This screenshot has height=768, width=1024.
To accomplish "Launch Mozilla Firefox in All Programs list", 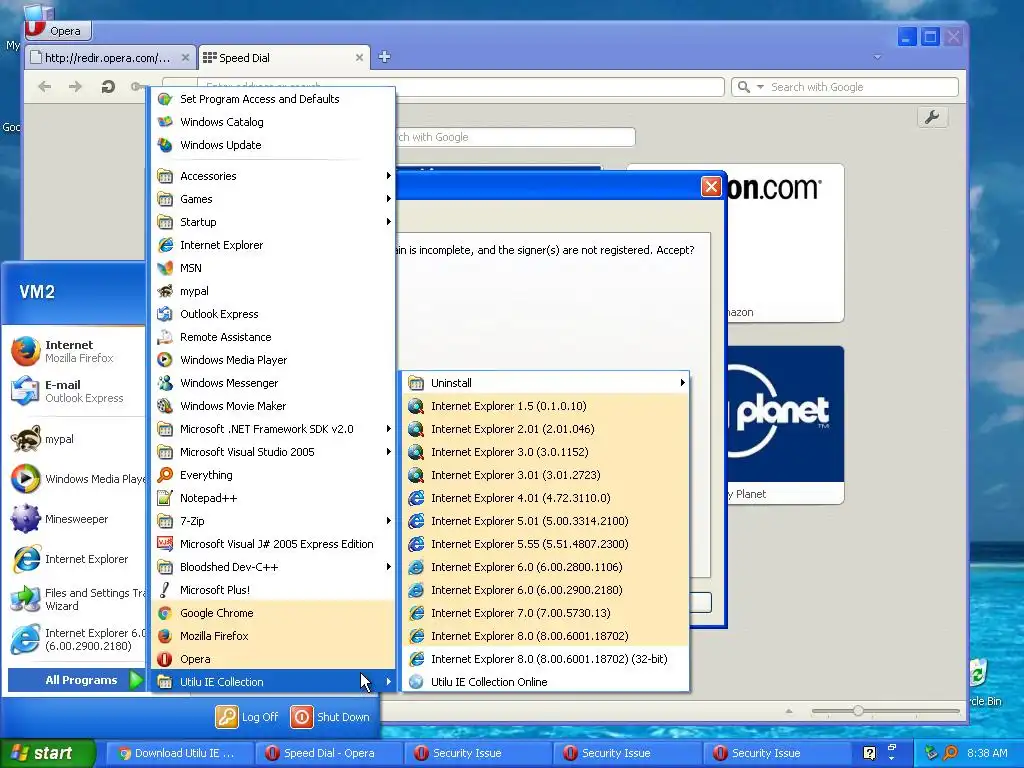I will 274,635.
